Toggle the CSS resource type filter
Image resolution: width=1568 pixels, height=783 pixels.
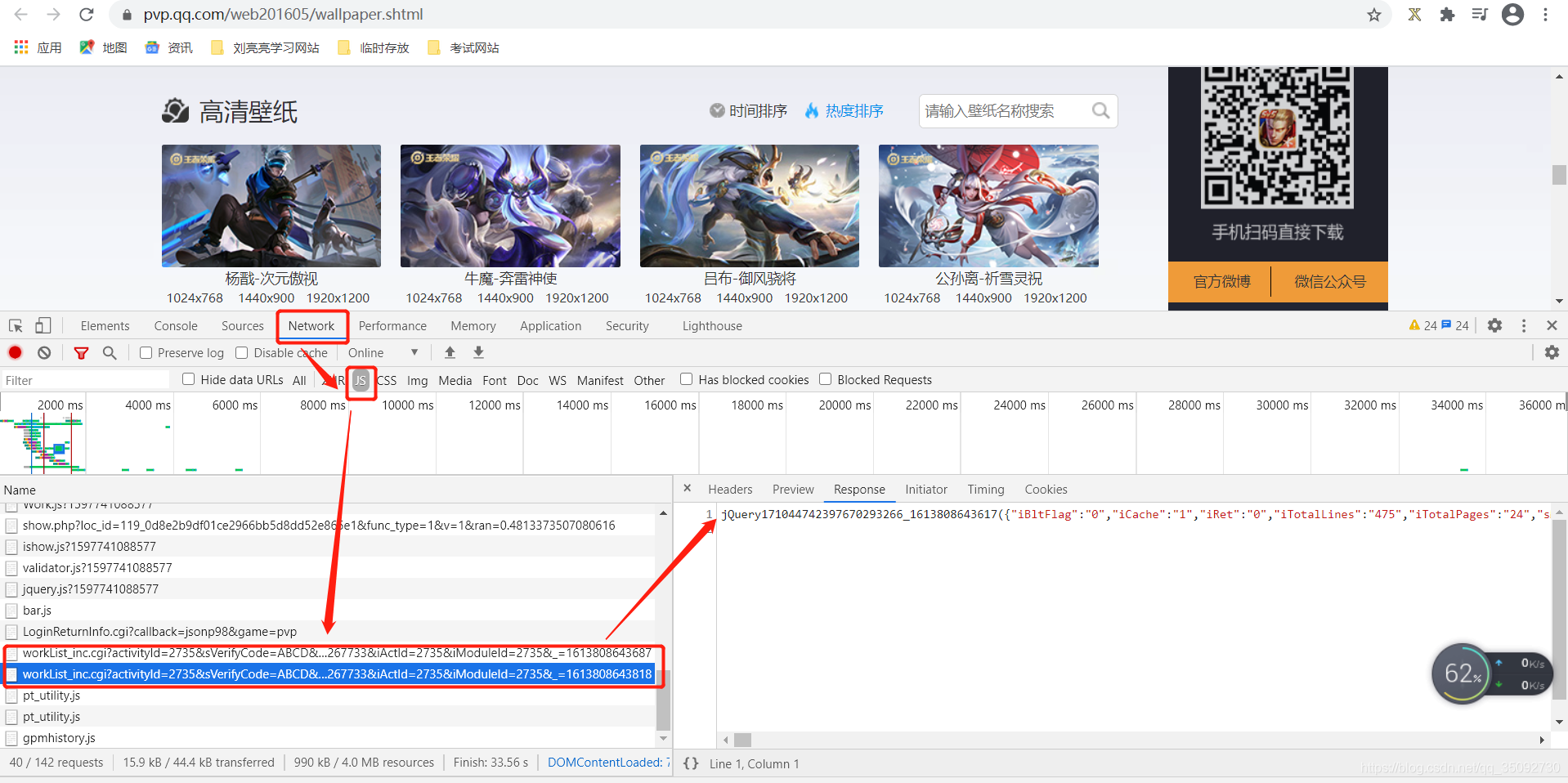click(x=387, y=380)
